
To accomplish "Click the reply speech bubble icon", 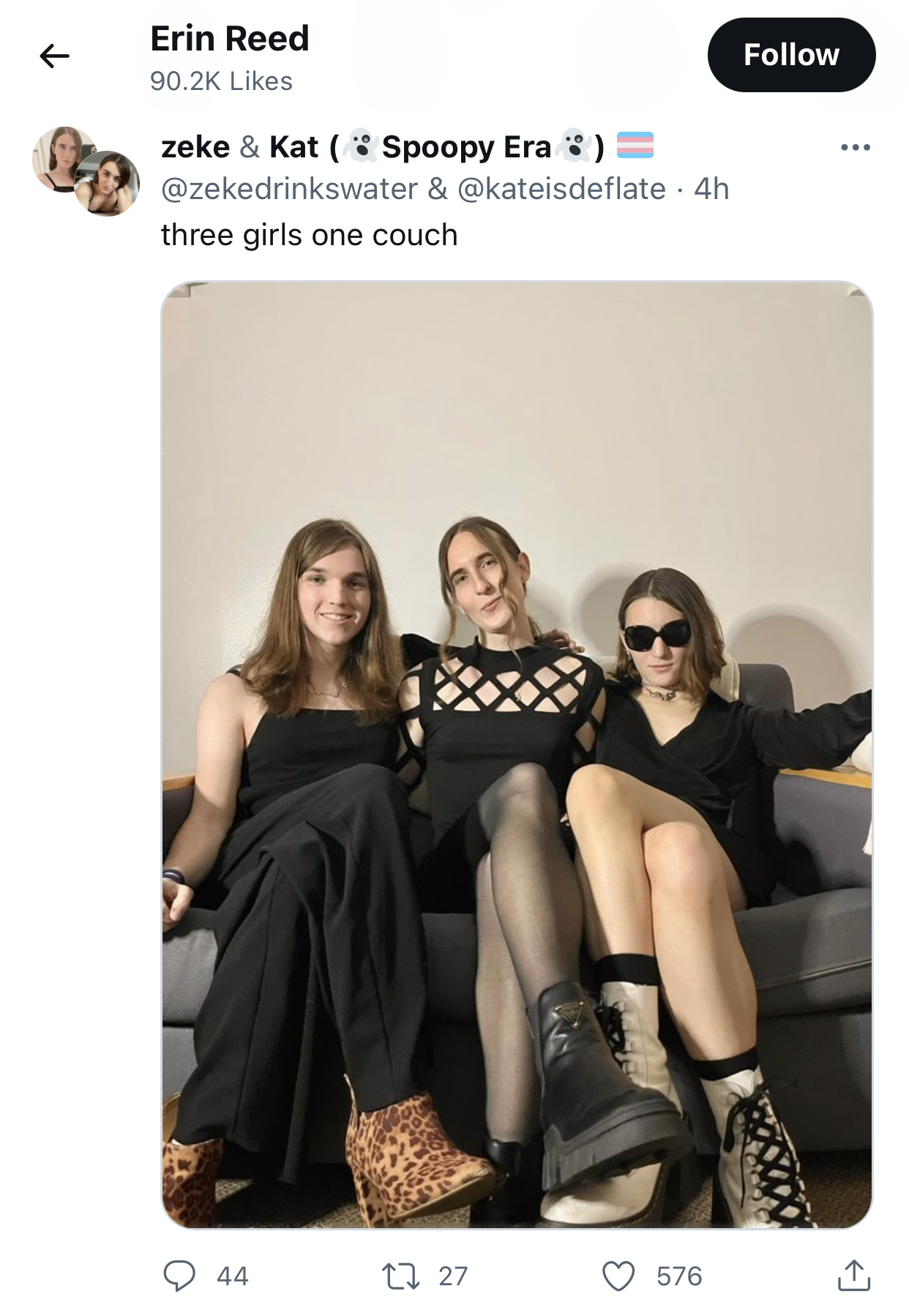I will [179, 1276].
